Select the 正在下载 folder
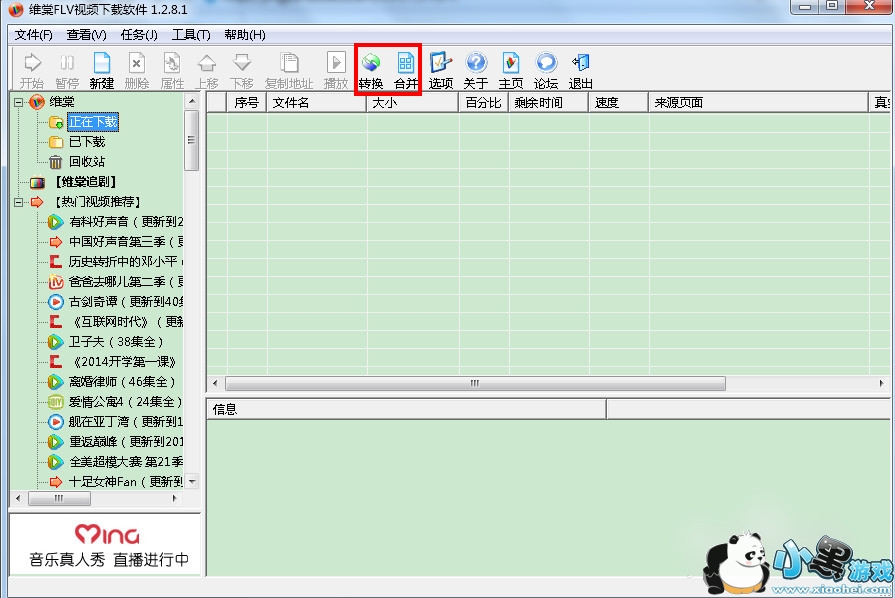The height and width of the screenshot is (598, 895). (93, 122)
